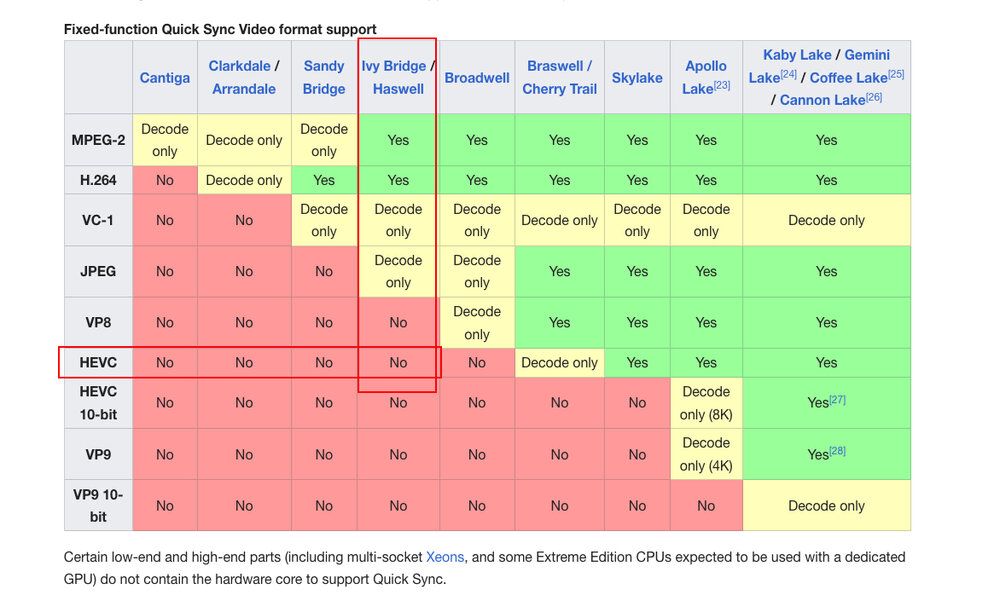Viewport: 1000px width, 595px height.
Task: Select the MPEG-2 row header cell
Action: 97,140
